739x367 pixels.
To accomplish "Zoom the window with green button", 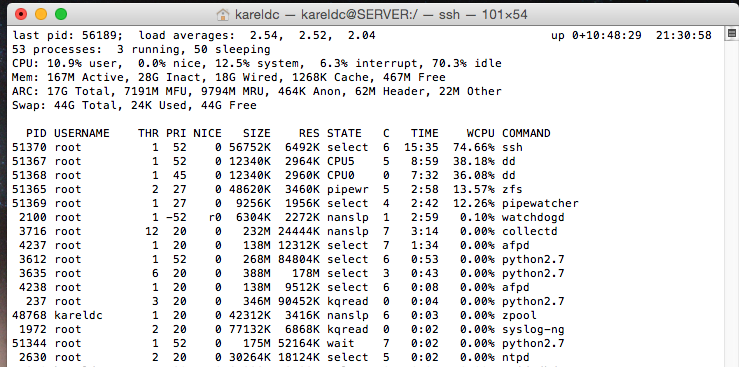I will pos(61,14).
